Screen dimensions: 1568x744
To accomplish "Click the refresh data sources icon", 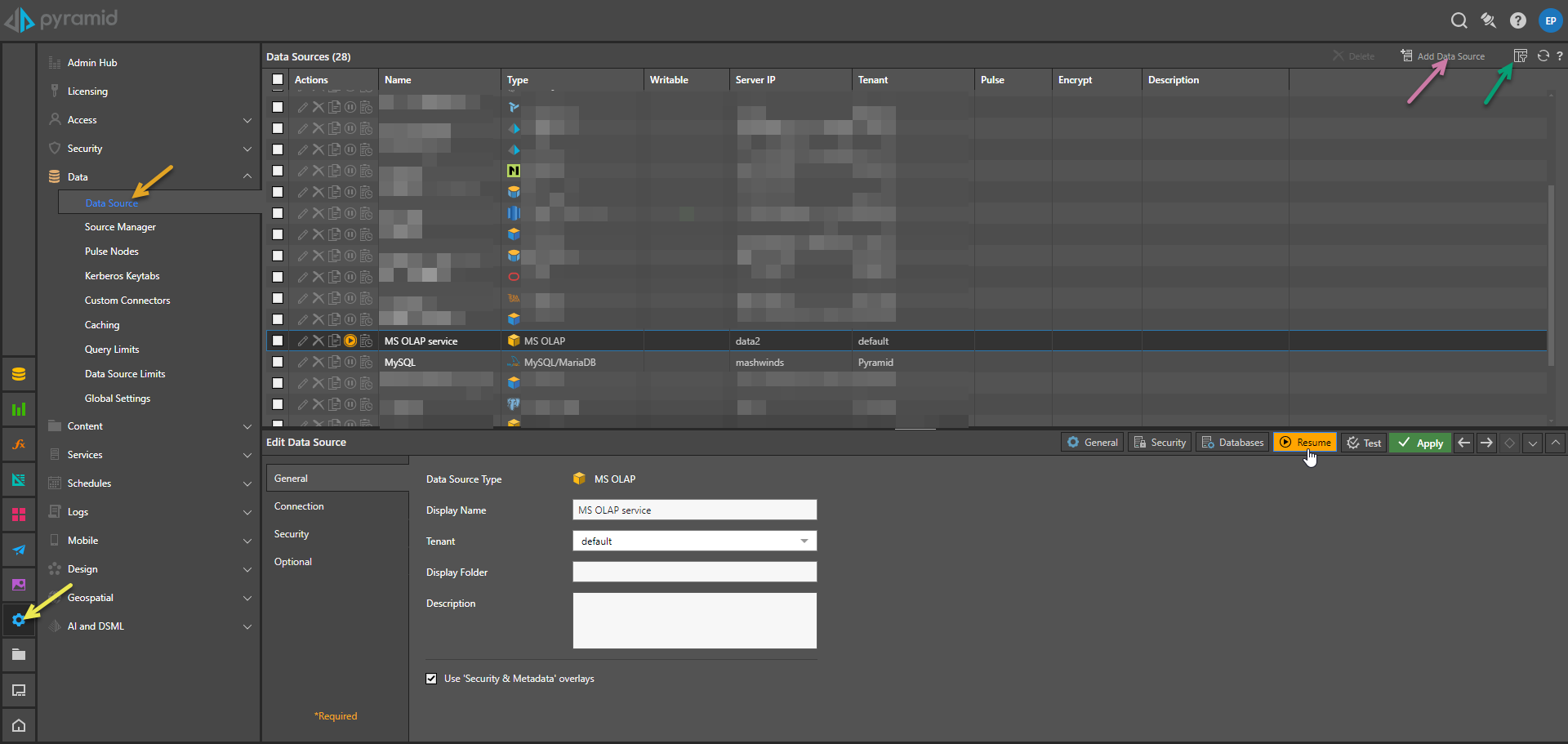I will point(1543,56).
